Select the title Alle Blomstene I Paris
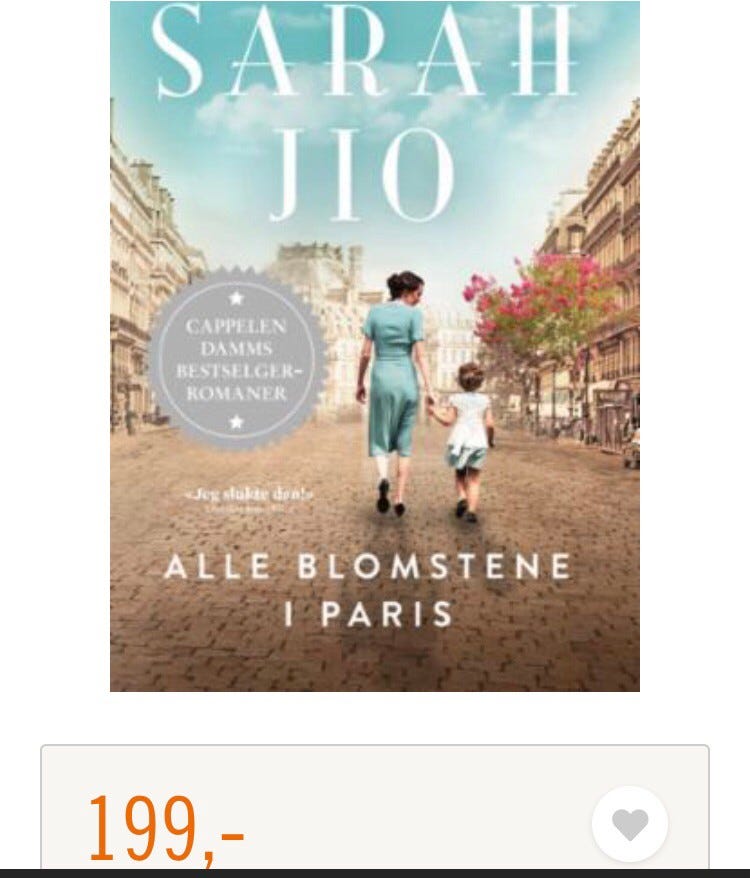The height and width of the screenshot is (878, 750). point(368,589)
